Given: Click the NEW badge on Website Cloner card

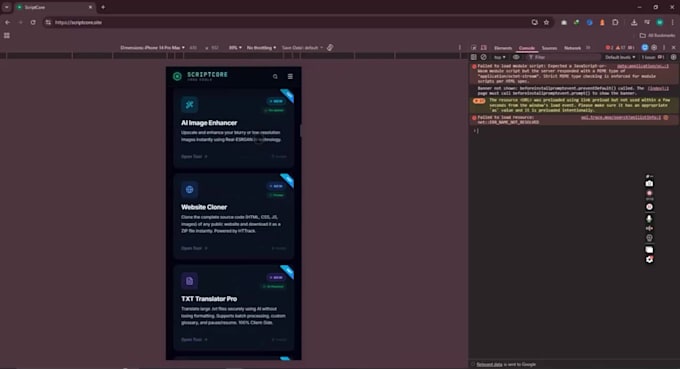Looking at the screenshot, I should pos(276,186).
